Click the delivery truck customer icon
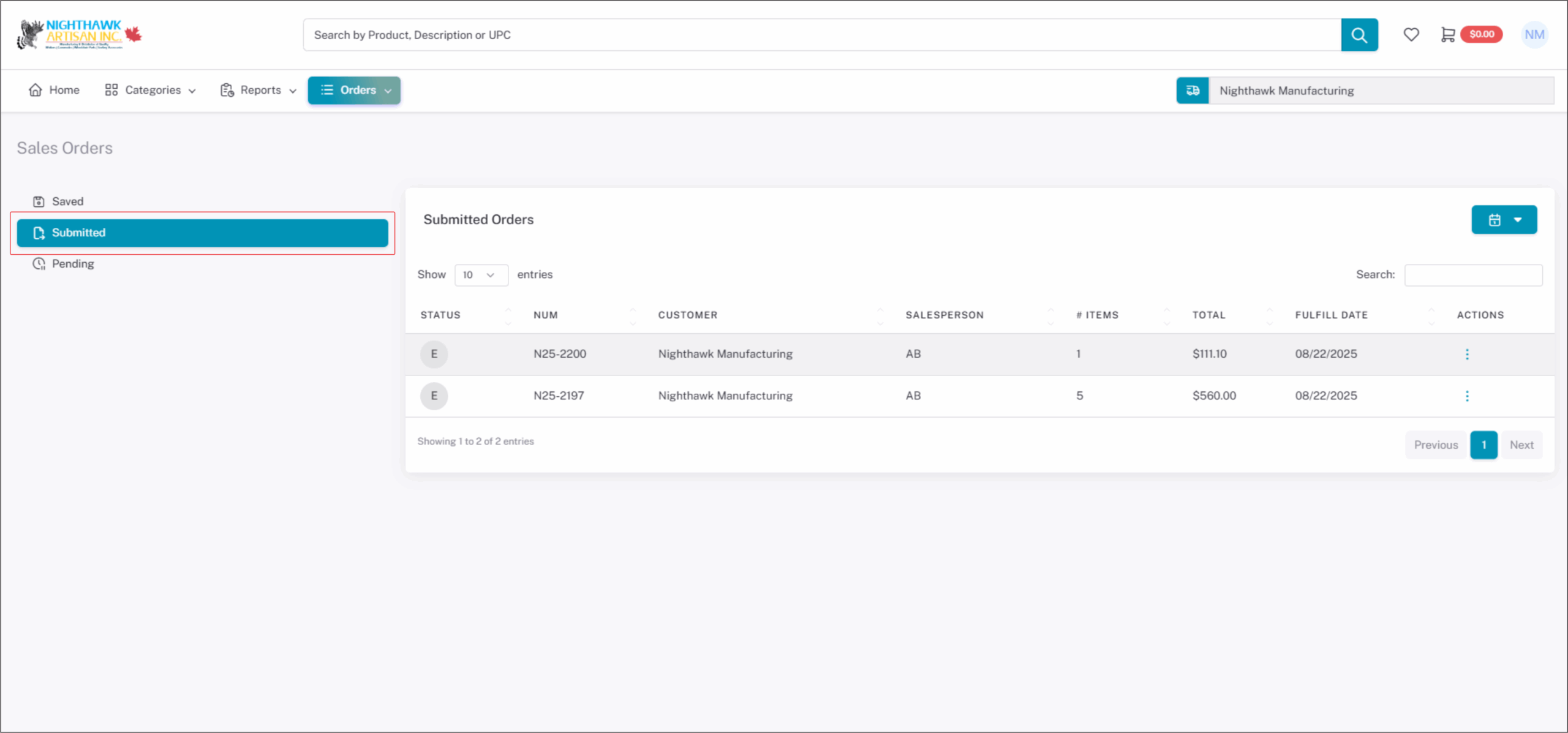The height and width of the screenshot is (733, 1568). pos(1192,91)
